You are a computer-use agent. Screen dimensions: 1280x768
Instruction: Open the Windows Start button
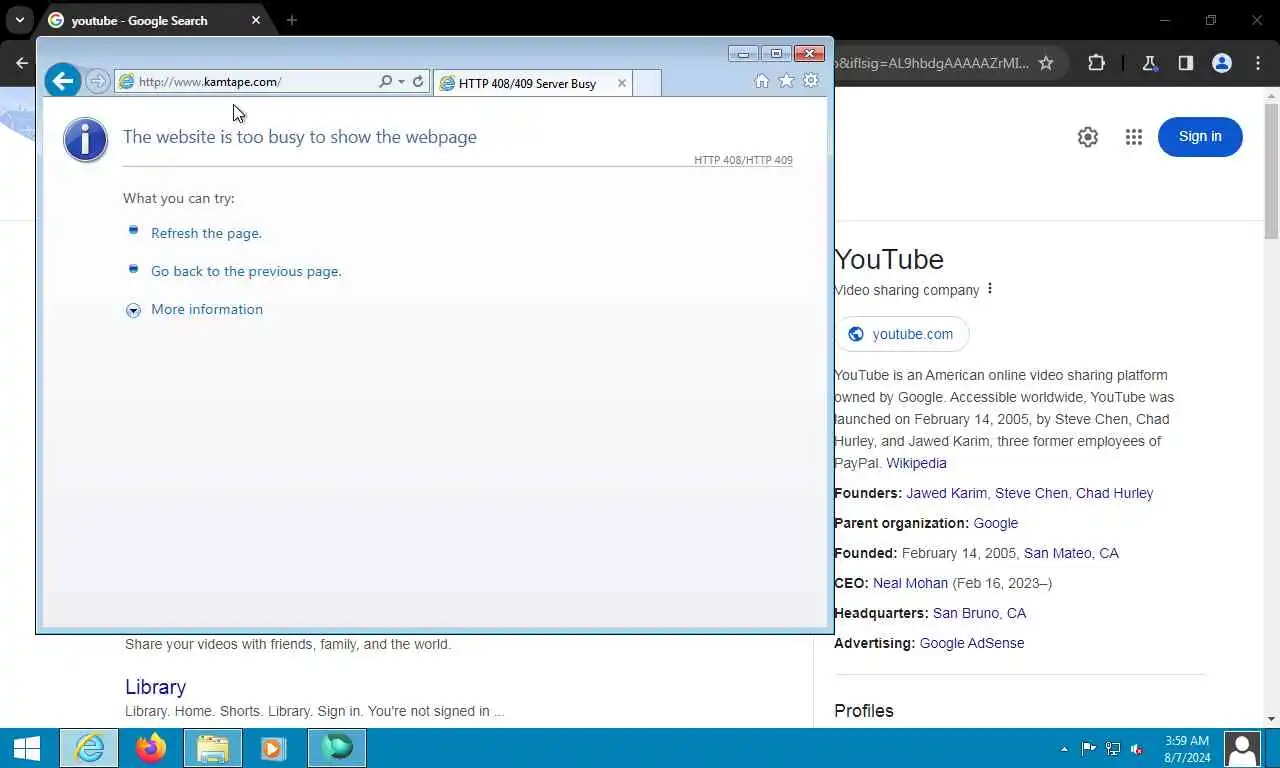[27, 748]
